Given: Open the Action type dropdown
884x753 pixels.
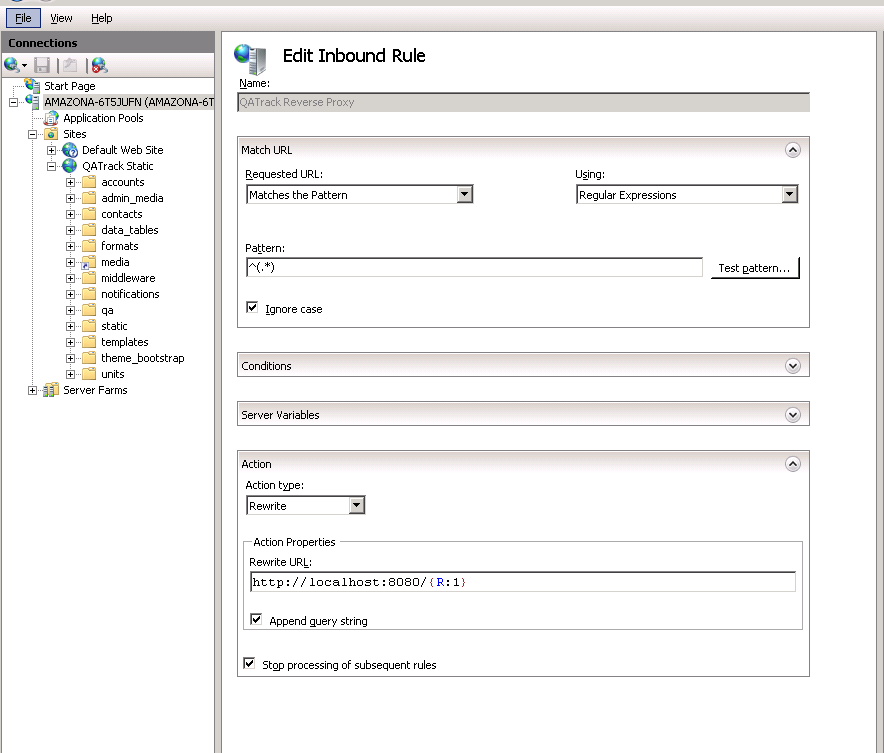Looking at the screenshot, I should tap(357, 505).
